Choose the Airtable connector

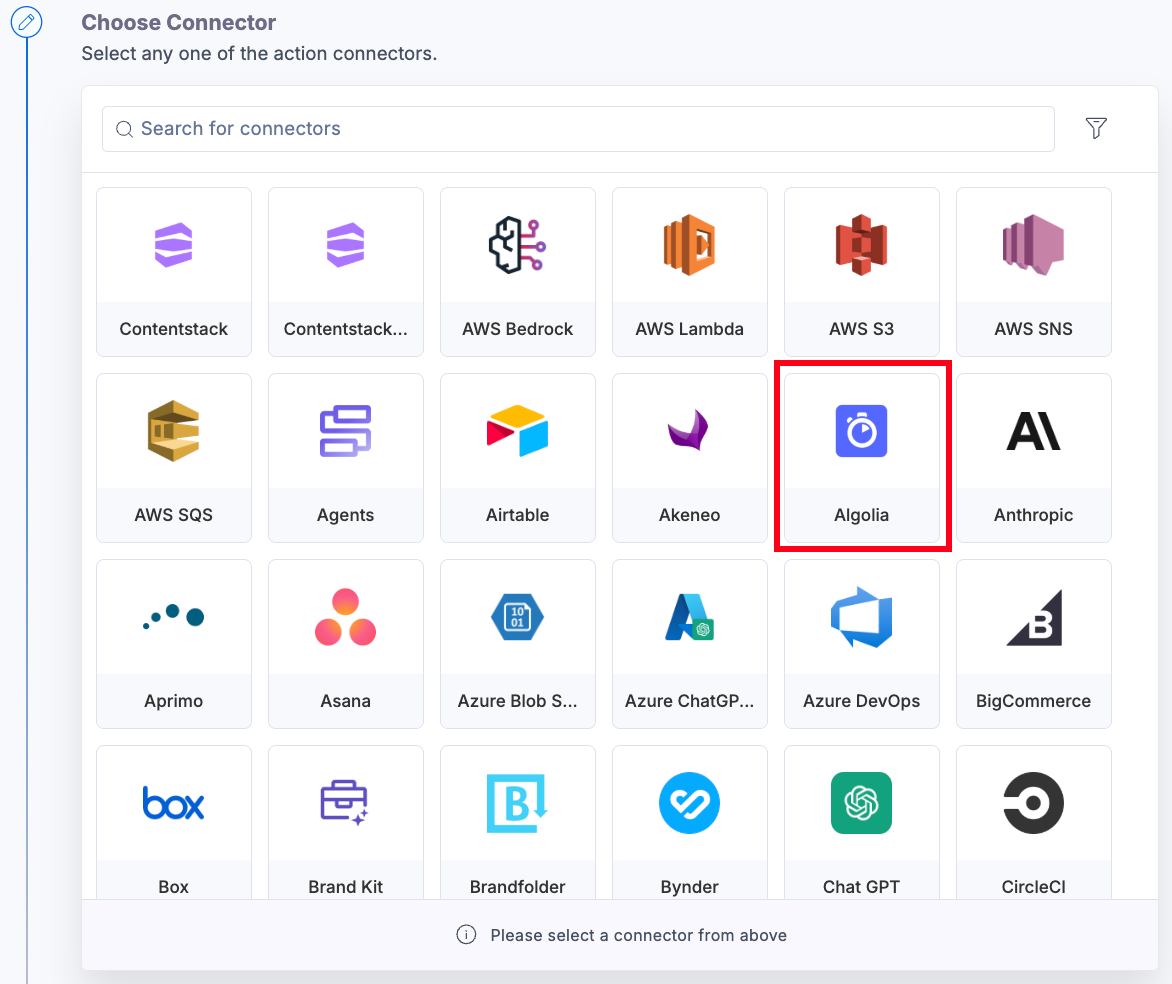tap(517, 458)
